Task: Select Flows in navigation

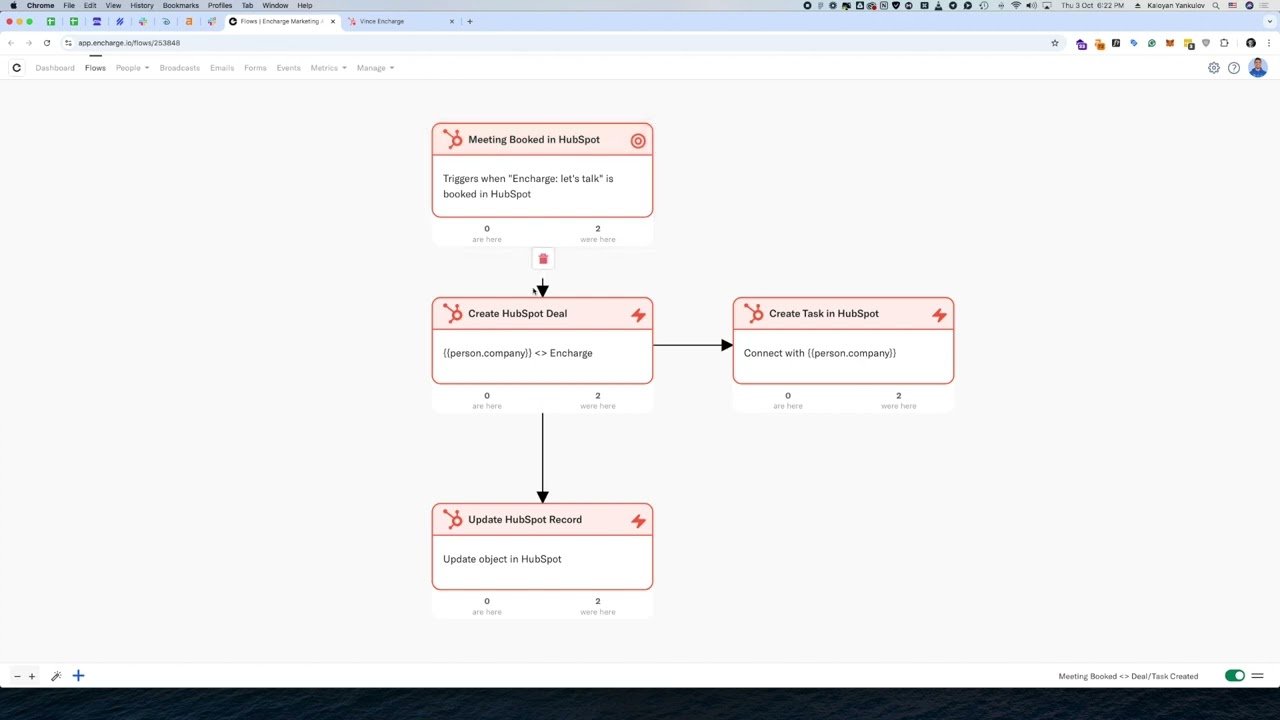Action: (95, 68)
